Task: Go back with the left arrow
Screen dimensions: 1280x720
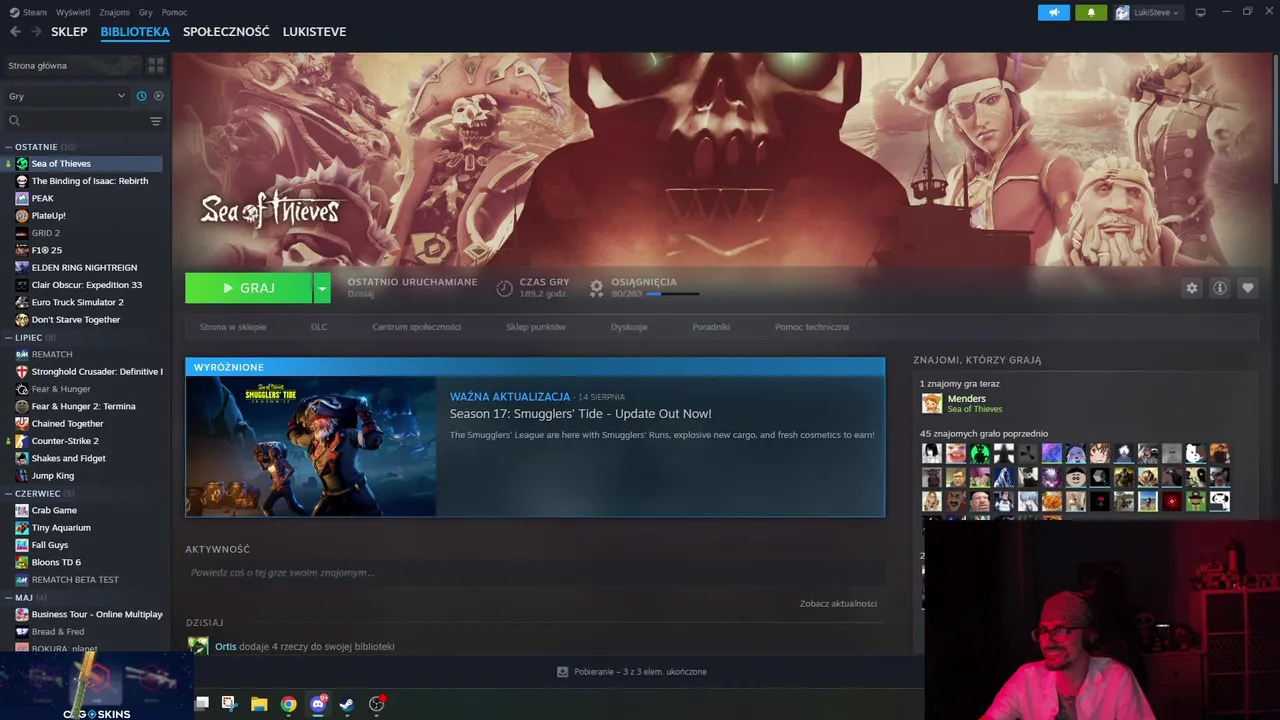Action: click(x=15, y=32)
